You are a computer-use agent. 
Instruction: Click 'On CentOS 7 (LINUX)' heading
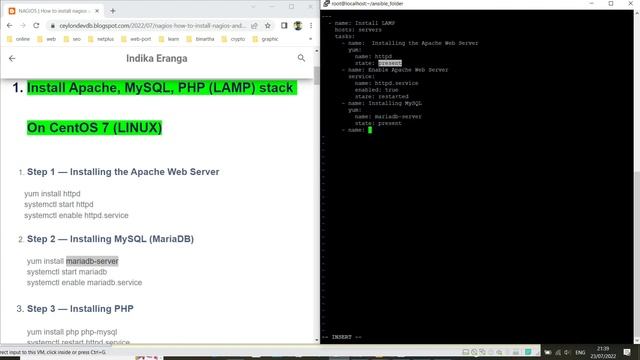point(94,128)
